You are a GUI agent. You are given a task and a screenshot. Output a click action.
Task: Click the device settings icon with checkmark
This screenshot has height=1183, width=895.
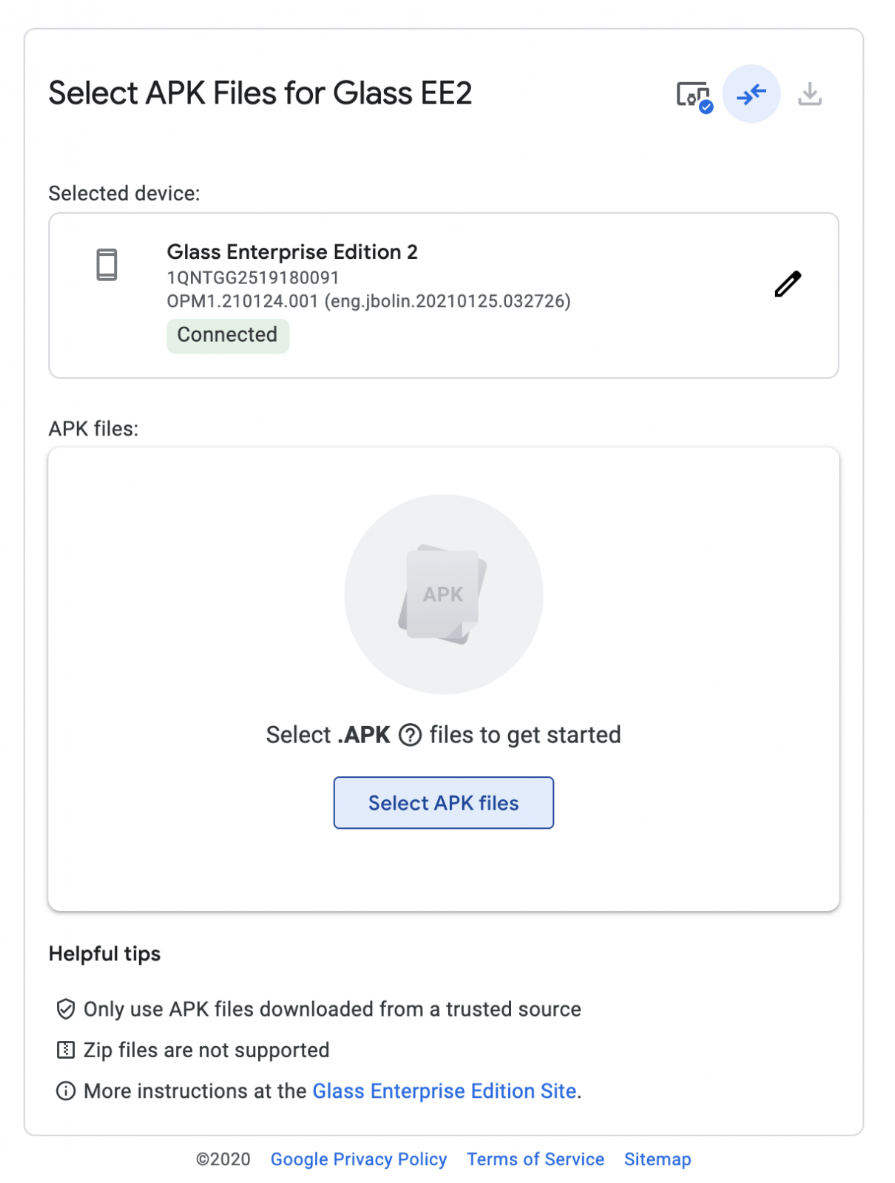(x=694, y=96)
